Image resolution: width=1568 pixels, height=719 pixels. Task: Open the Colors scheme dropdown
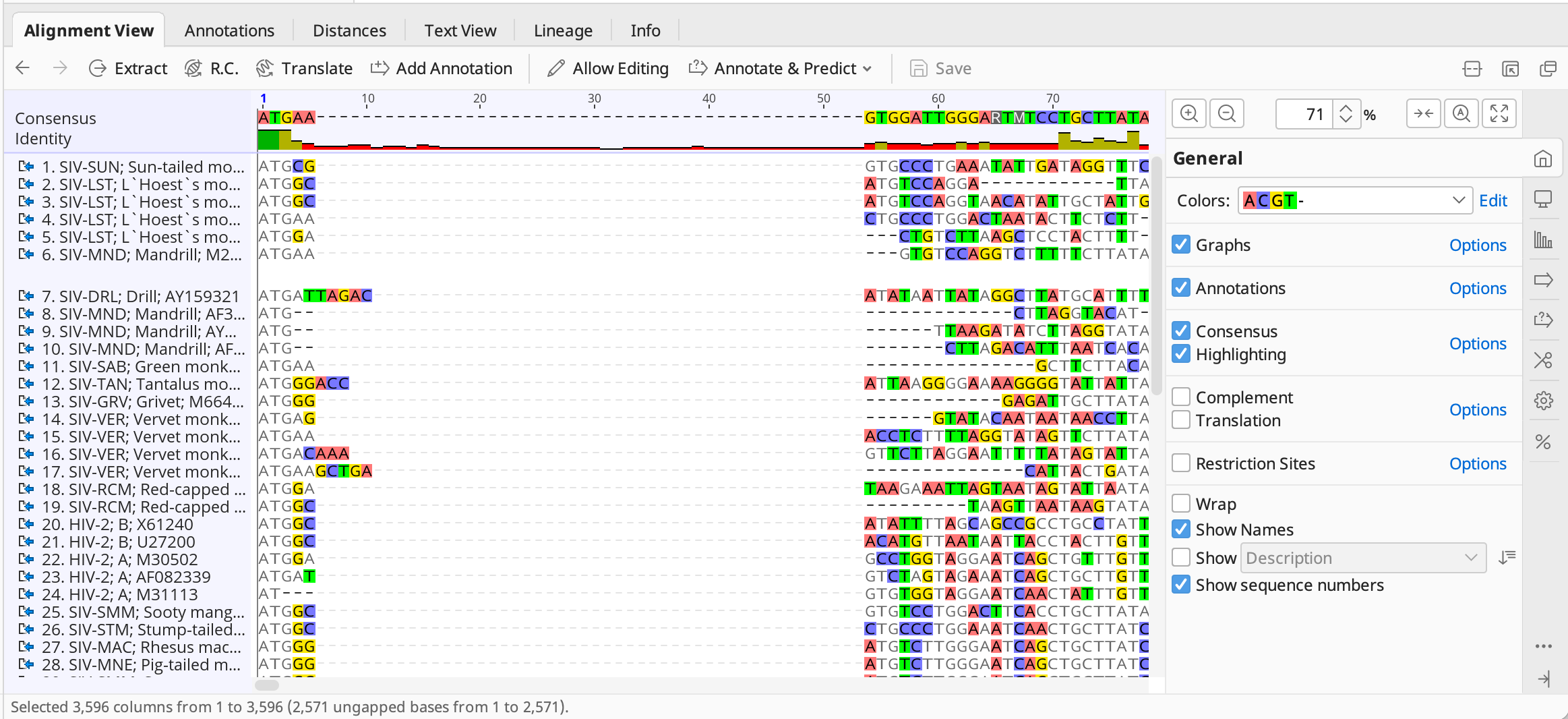[x=1354, y=200]
